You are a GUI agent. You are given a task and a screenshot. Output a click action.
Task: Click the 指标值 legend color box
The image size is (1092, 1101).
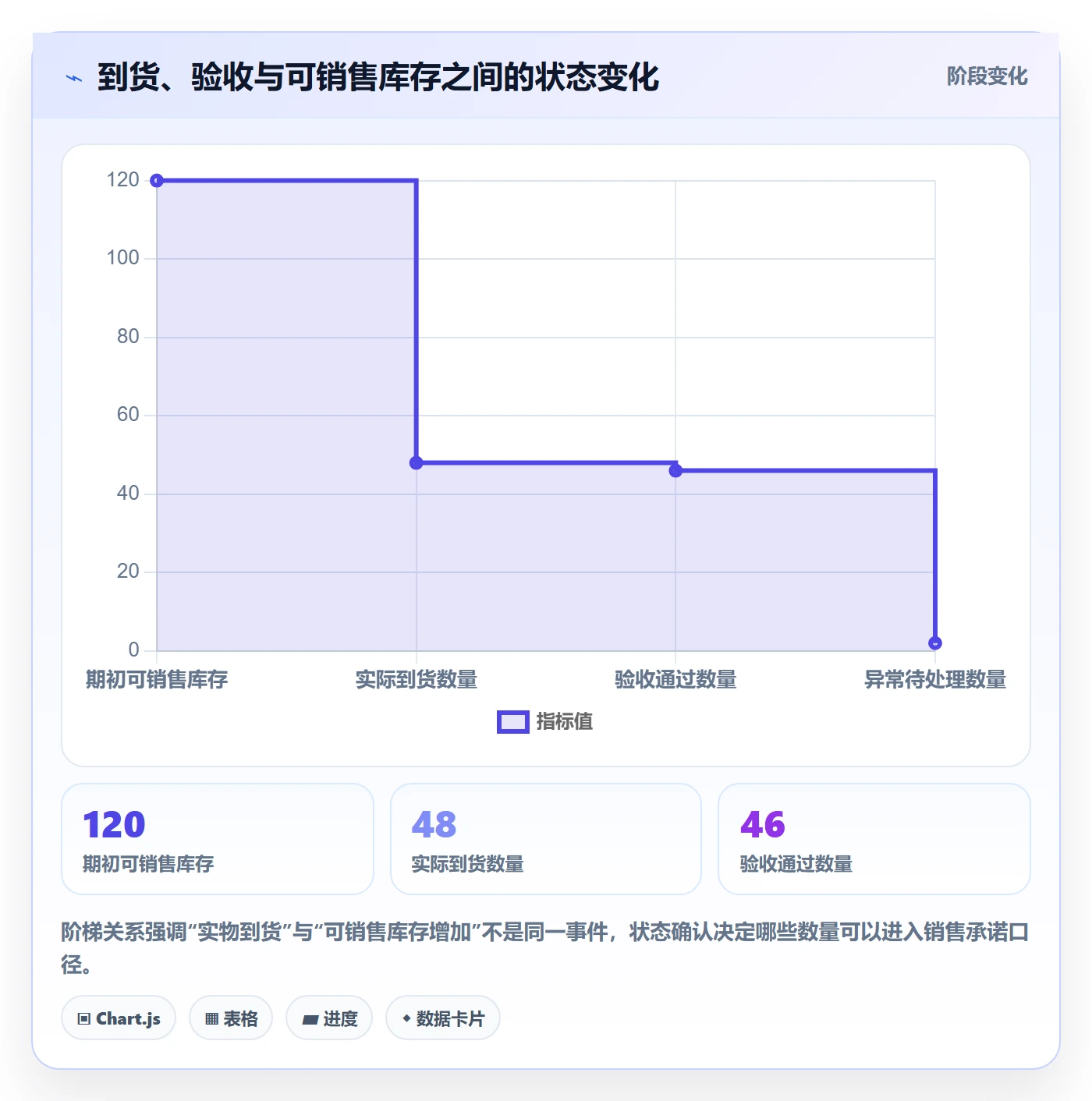(513, 722)
